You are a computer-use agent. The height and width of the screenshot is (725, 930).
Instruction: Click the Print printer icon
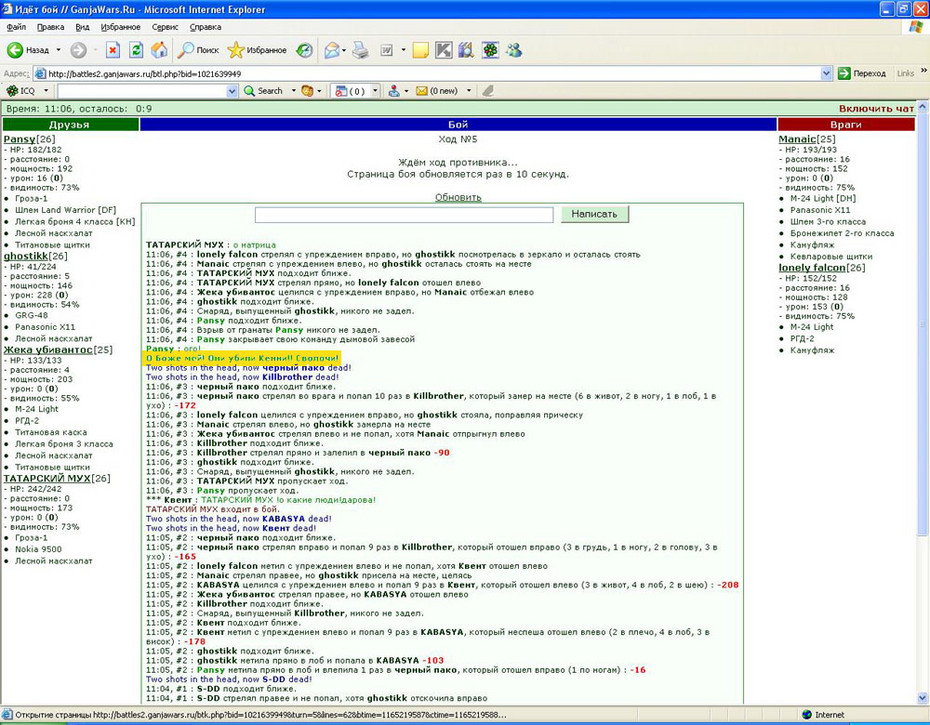pyautogui.click(x=360, y=50)
